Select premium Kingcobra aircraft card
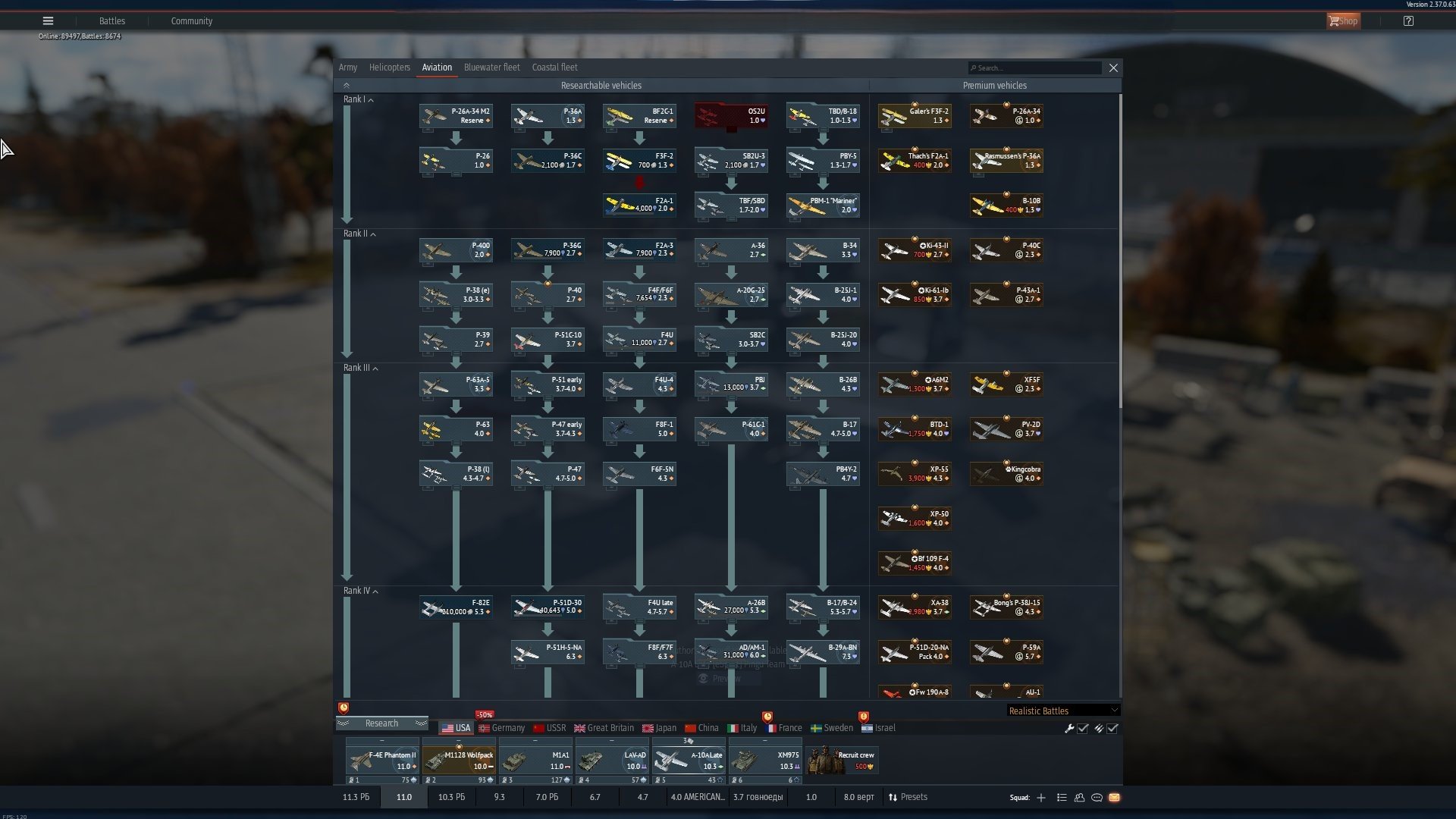Screen dimensions: 1456x819 [x=1006, y=473]
